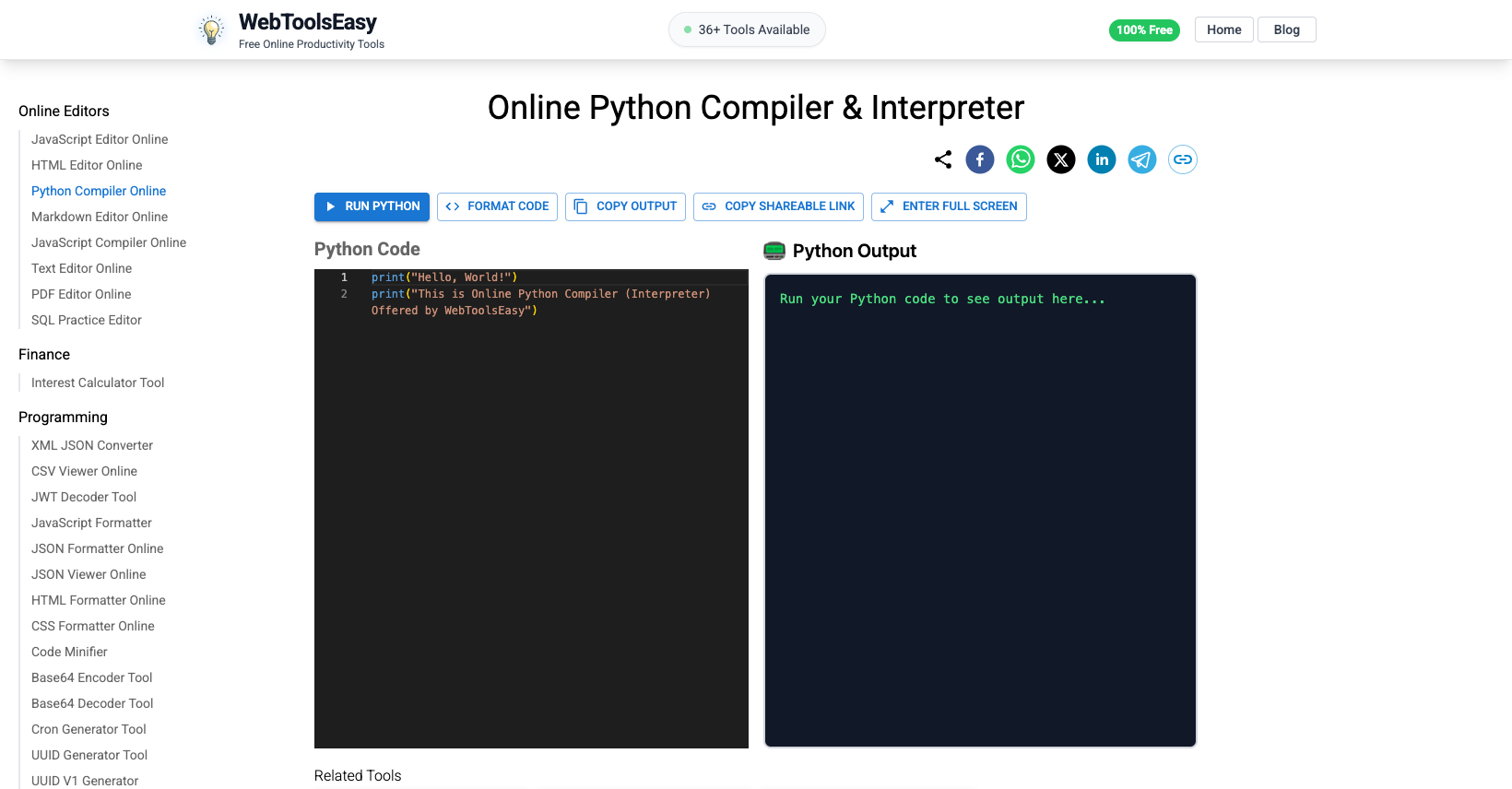Open JavaScript Editor Online
1512x789 pixels.
[x=100, y=139]
